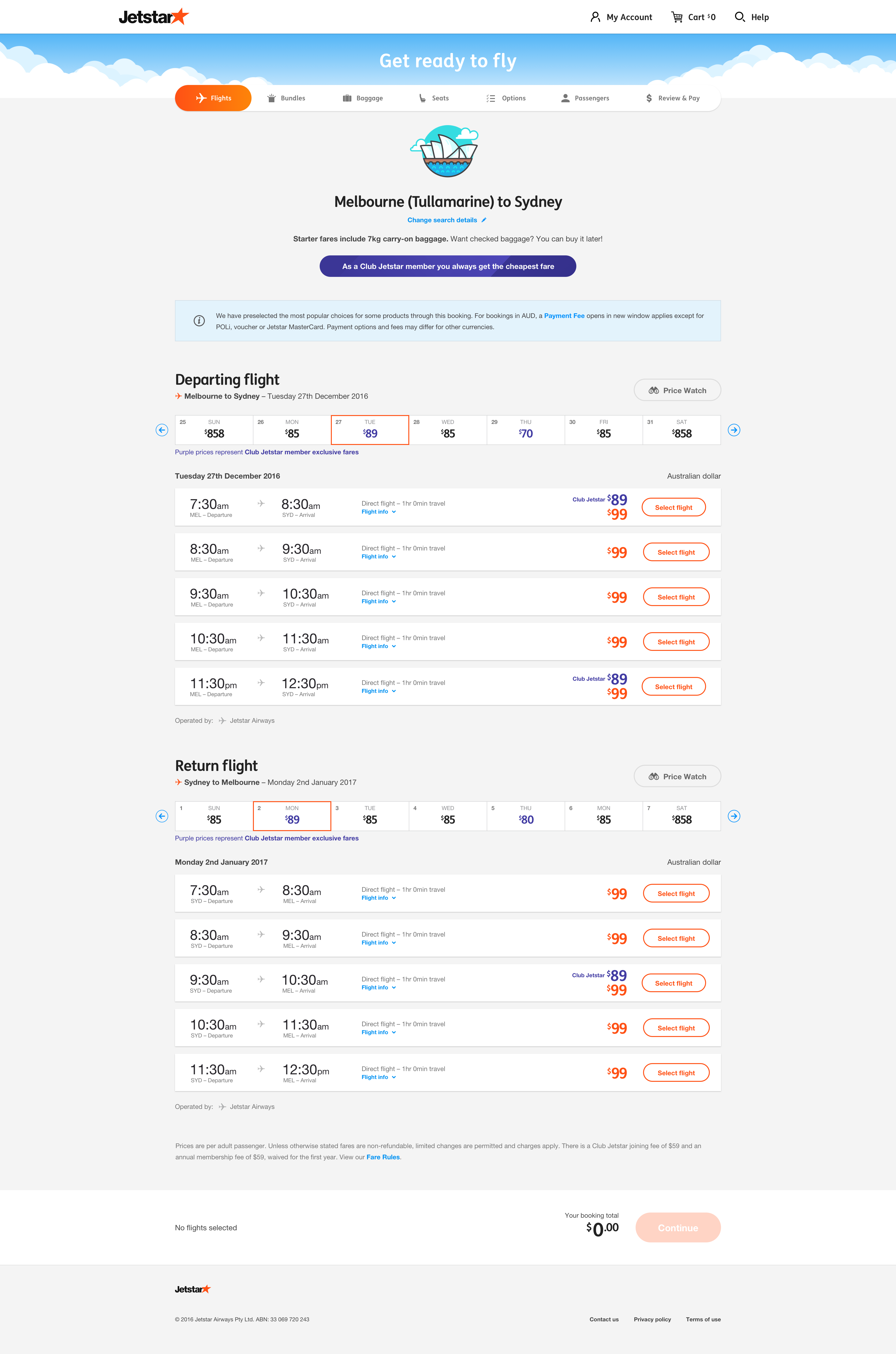
Task: Select departing date Thursday 29 at $70
Action: (526, 430)
